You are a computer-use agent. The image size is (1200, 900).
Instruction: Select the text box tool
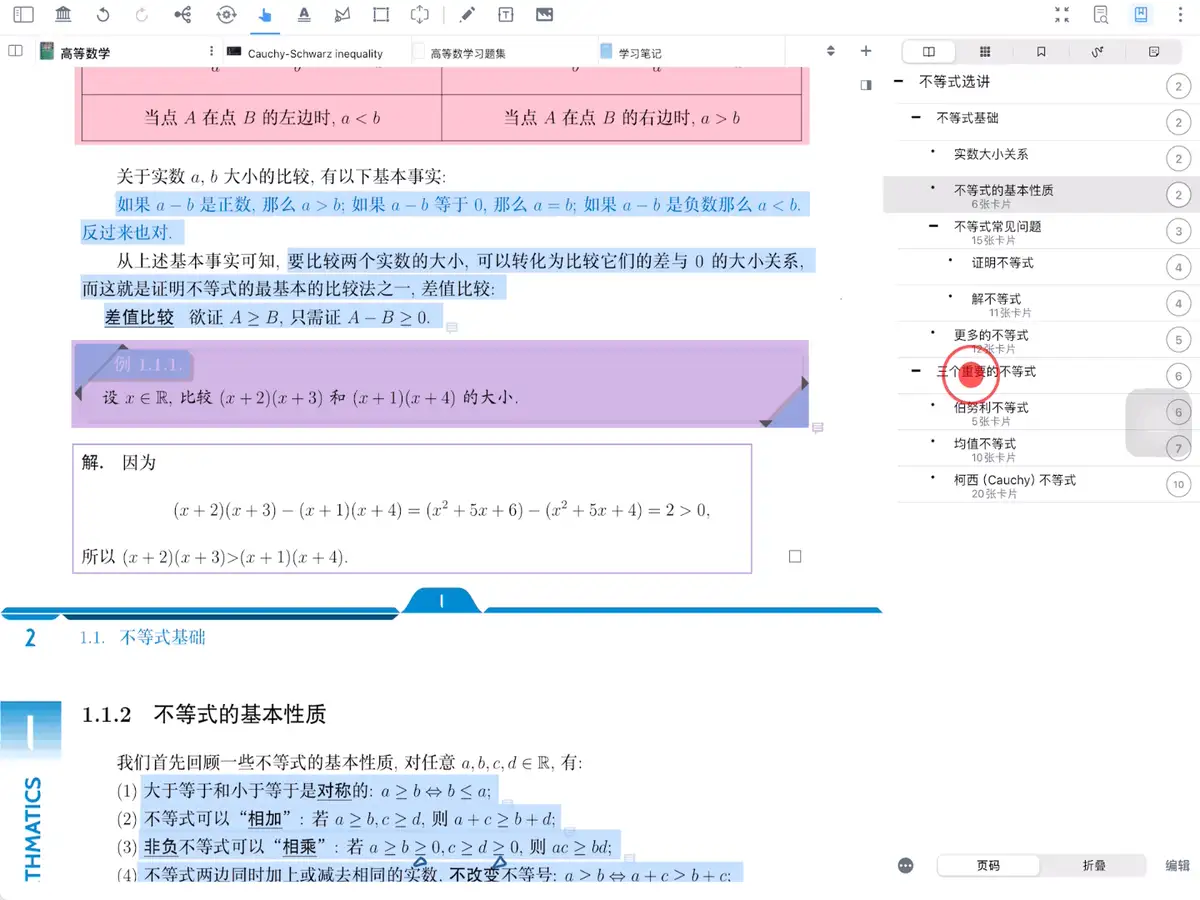506,15
